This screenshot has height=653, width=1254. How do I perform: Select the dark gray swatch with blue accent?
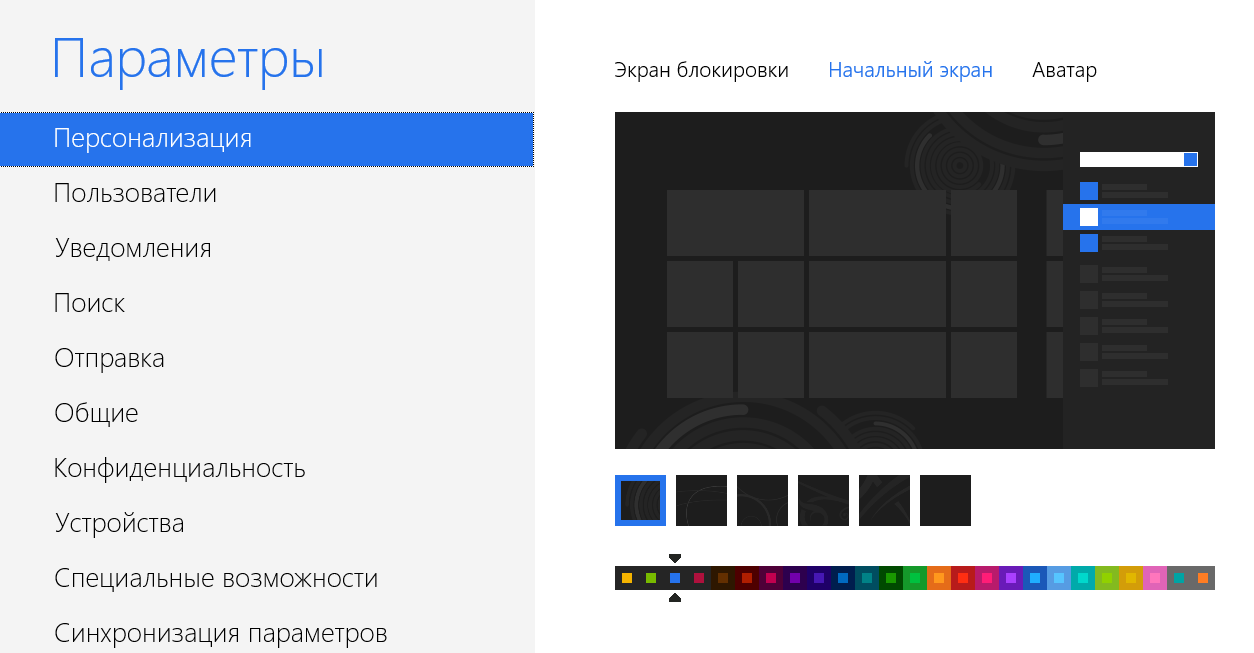pyautogui.click(x=675, y=578)
